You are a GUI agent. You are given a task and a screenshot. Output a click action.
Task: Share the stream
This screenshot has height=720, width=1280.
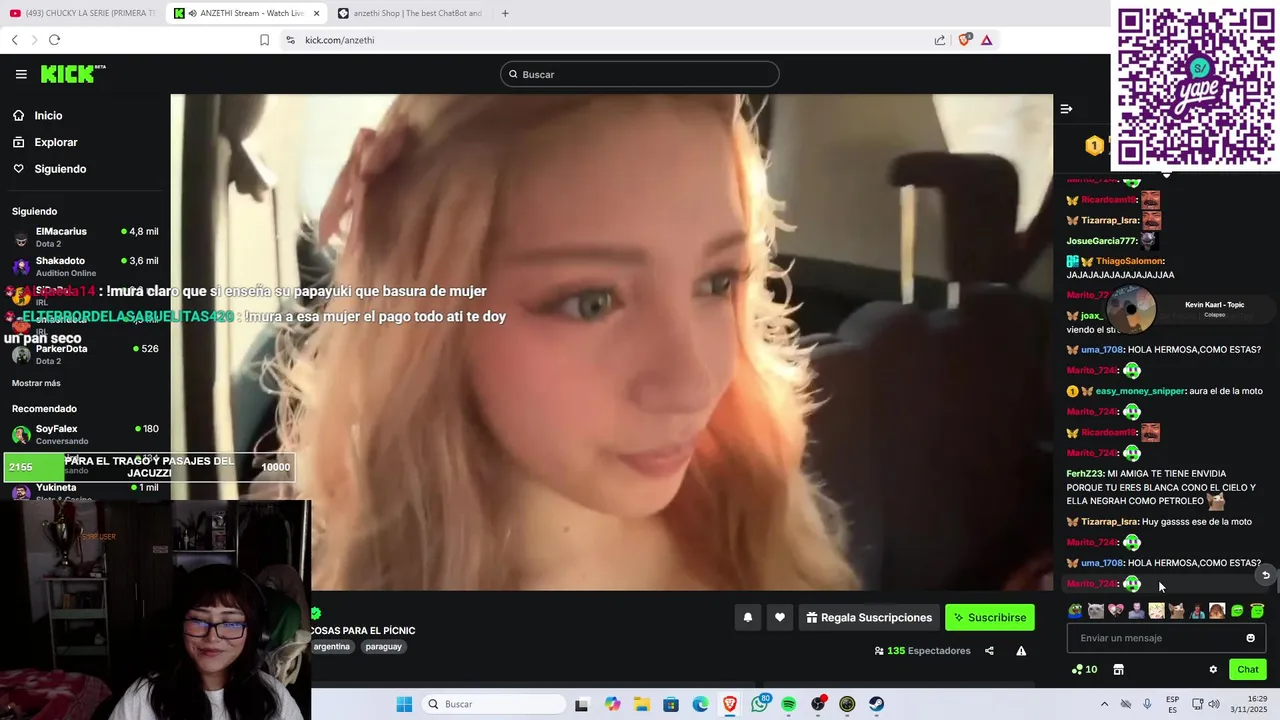pyautogui.click(x=989, y=651)
